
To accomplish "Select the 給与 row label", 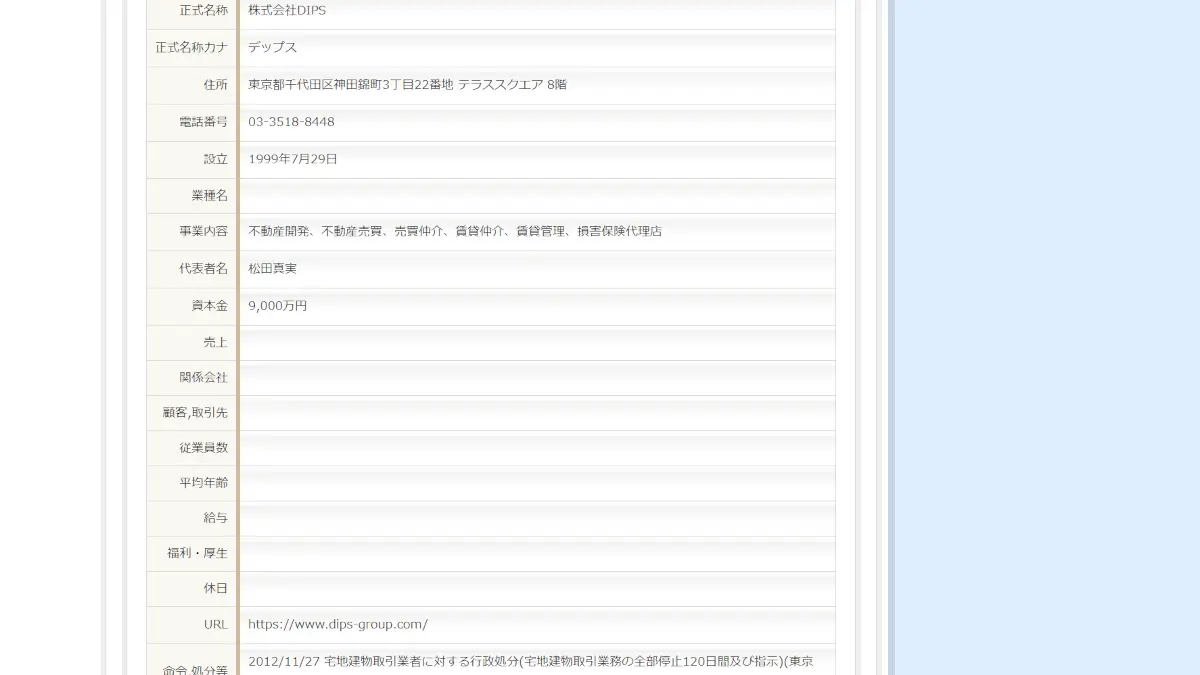I will click(x=215, y=518).
